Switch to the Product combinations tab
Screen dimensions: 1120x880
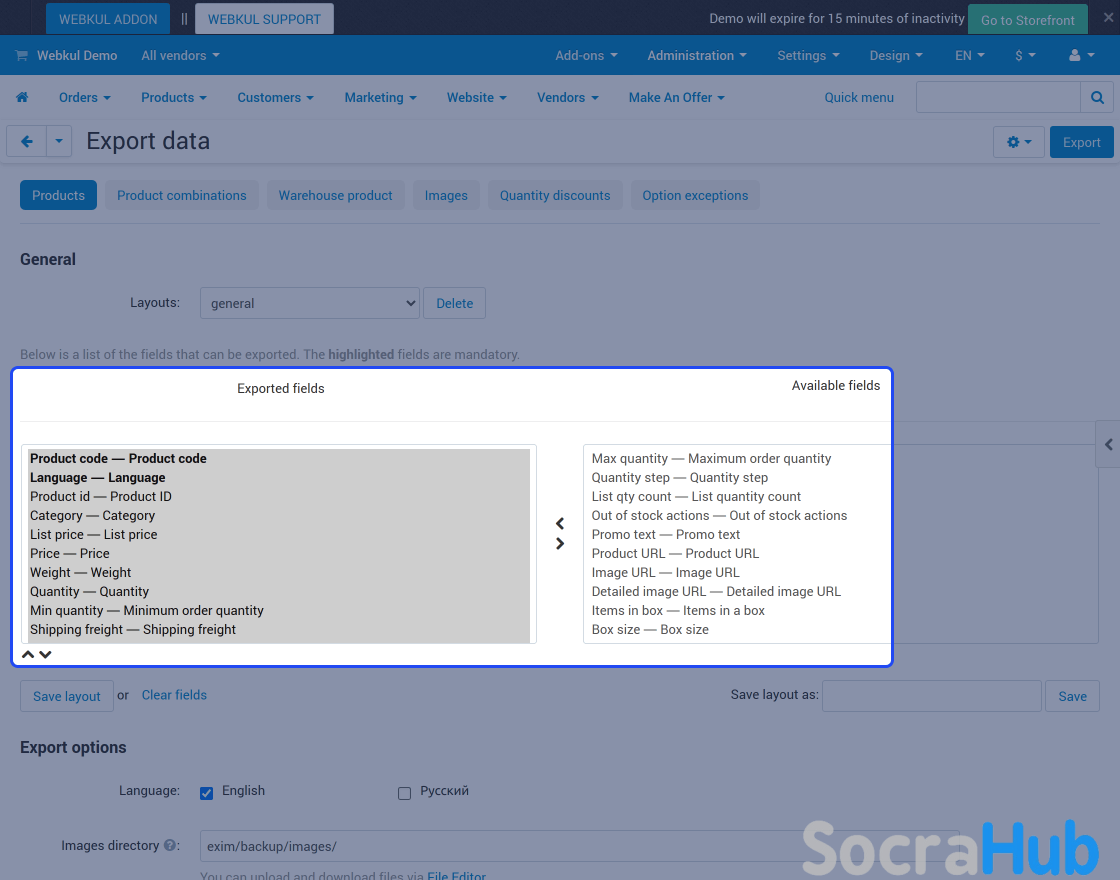pyautogui.click(x=181, y=195)
